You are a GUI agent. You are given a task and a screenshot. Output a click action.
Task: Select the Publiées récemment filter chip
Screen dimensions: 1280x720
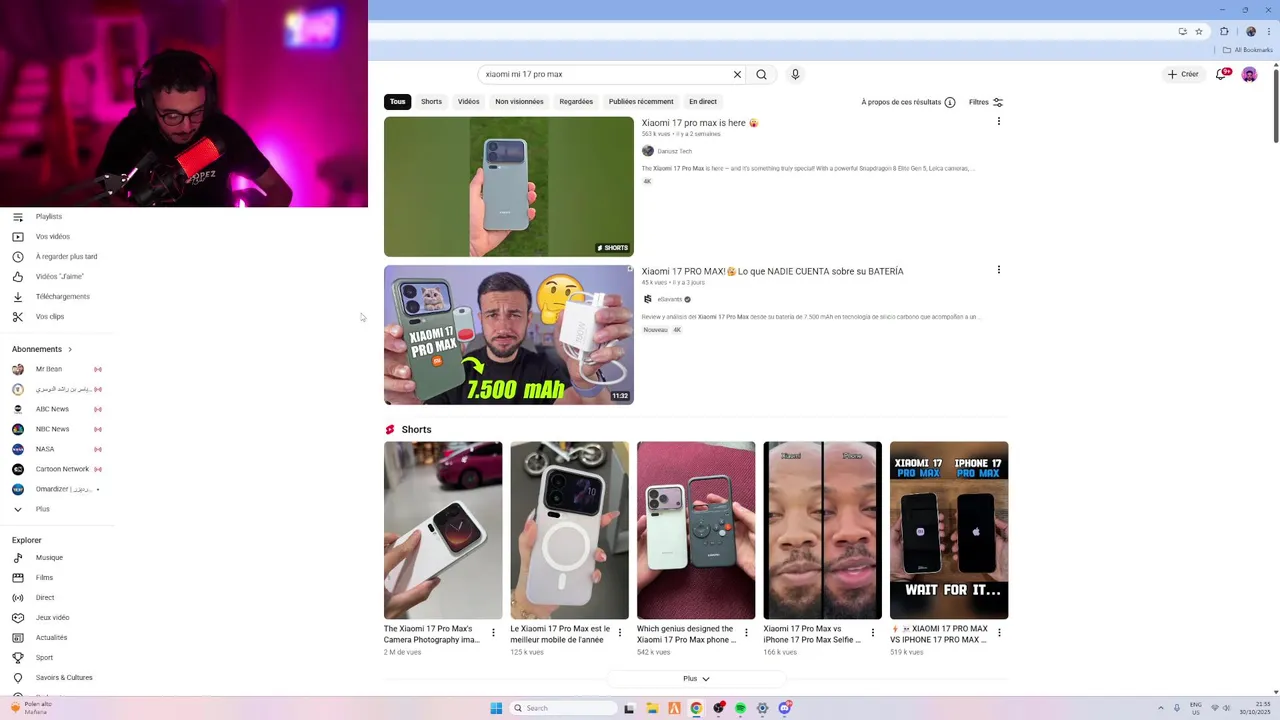point(641,101)
